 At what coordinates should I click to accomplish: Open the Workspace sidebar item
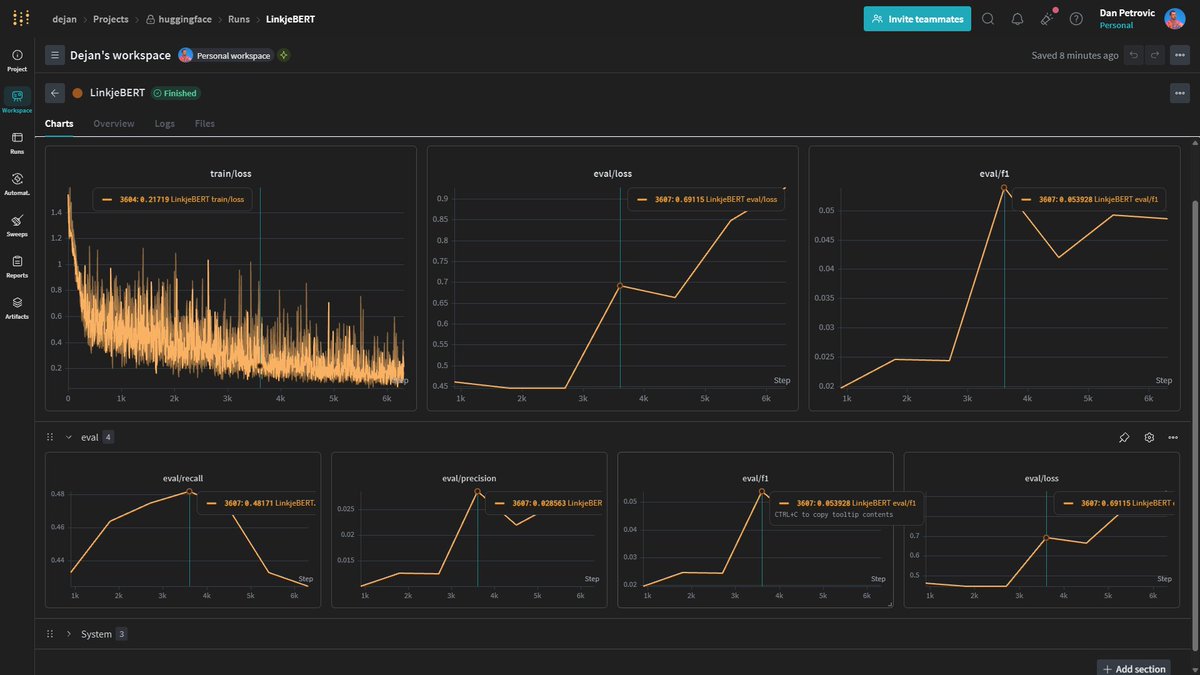(x=17, y=101)
